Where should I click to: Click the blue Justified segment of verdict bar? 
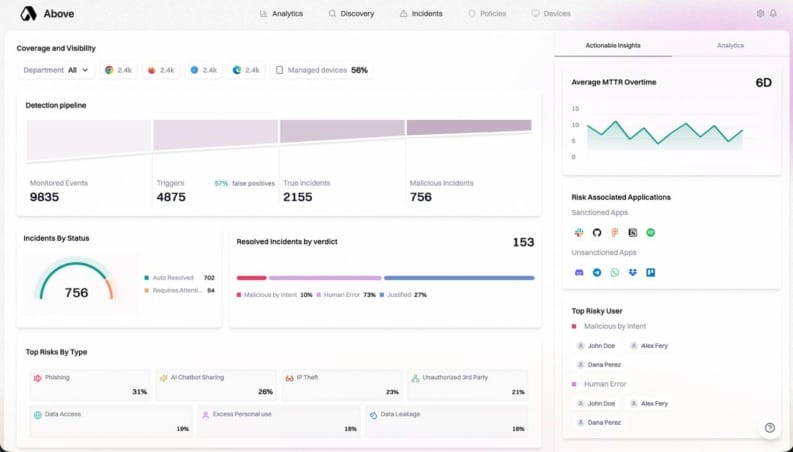point(459,278)
